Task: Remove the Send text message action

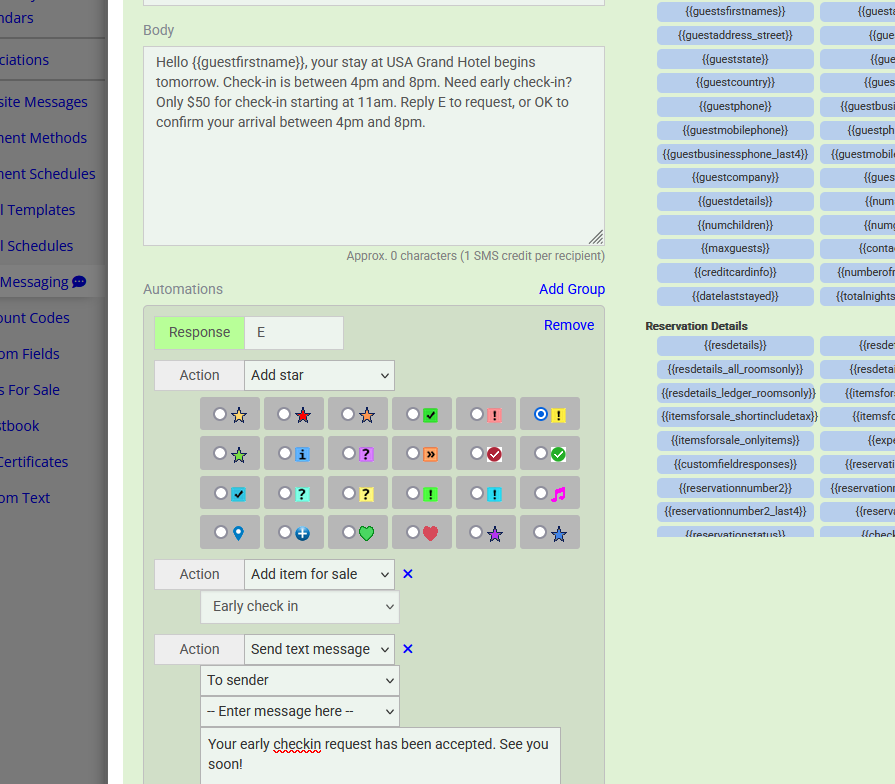Action: pyautogui.click(x=408, y=649)
